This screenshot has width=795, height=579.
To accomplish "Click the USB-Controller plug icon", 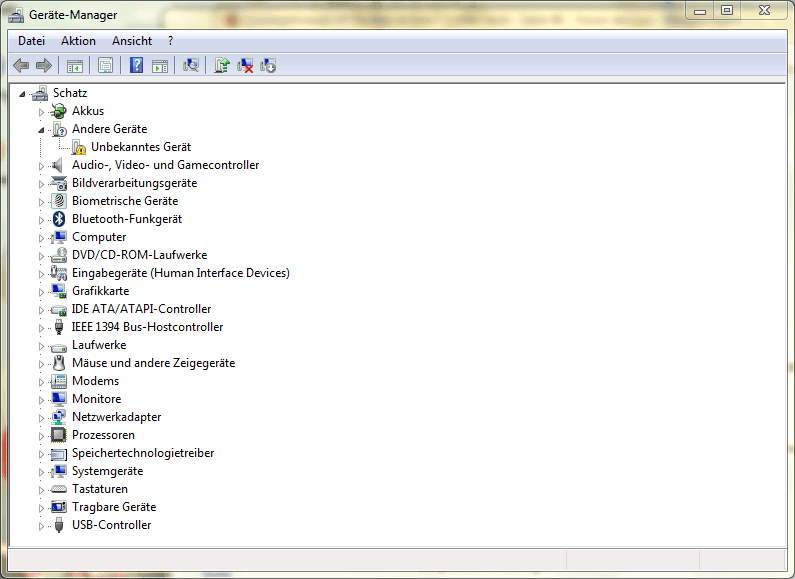I will [59, 525].
